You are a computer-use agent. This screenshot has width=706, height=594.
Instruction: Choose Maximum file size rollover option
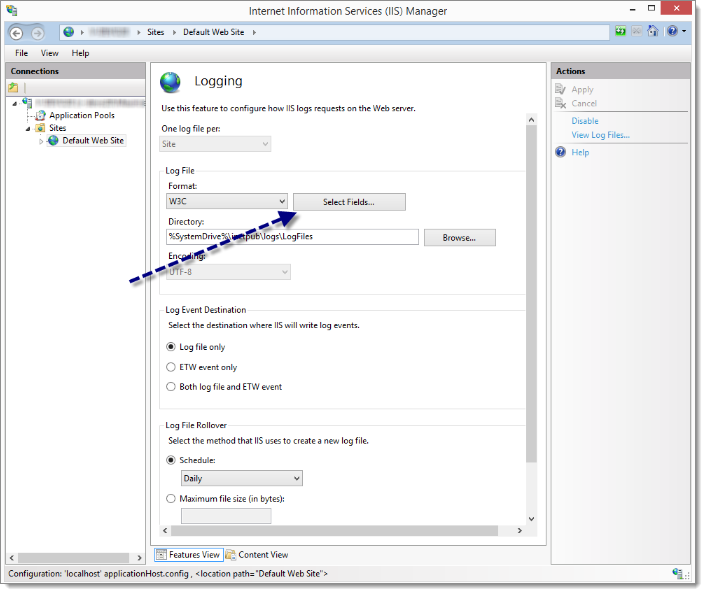(x=170, y=499)
